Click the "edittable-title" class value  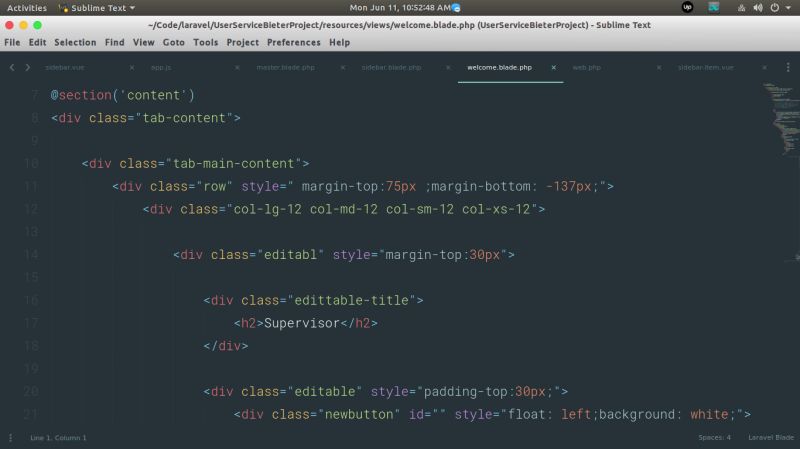351,300
